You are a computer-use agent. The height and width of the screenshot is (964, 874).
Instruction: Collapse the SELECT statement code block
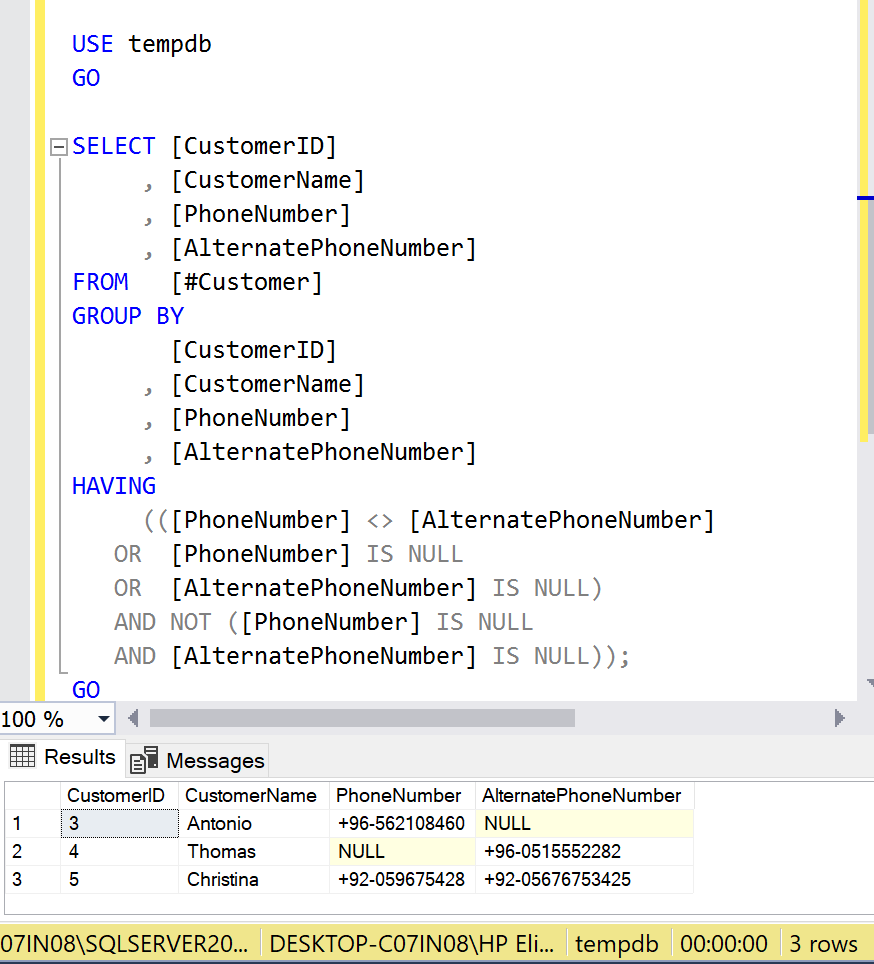(x=58, y=147)
